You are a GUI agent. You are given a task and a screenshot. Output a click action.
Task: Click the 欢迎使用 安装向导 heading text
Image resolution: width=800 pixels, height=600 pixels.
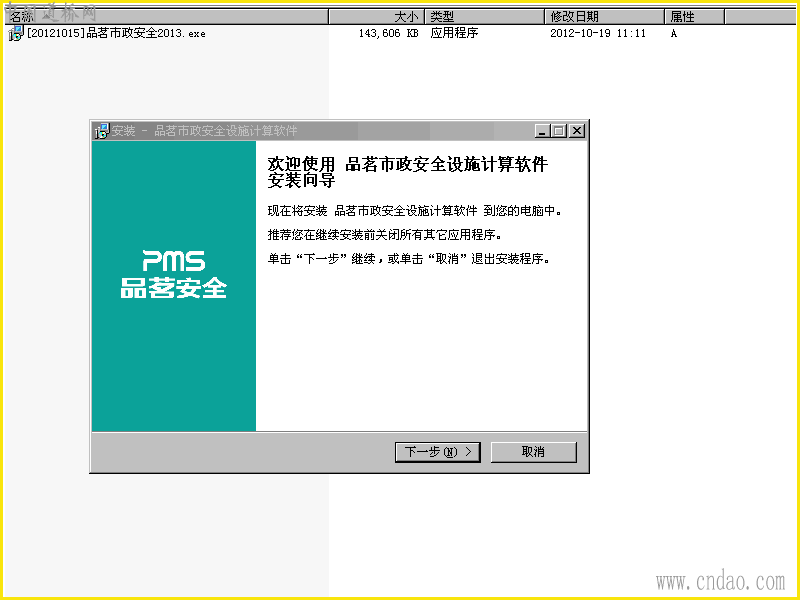tap(408, 172)
